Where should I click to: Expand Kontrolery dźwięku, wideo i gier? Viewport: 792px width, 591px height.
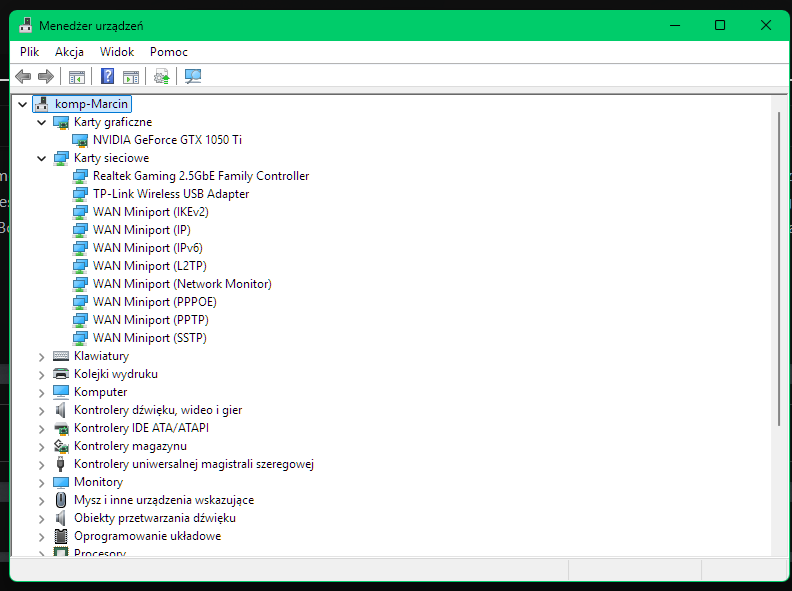(41, 410)
